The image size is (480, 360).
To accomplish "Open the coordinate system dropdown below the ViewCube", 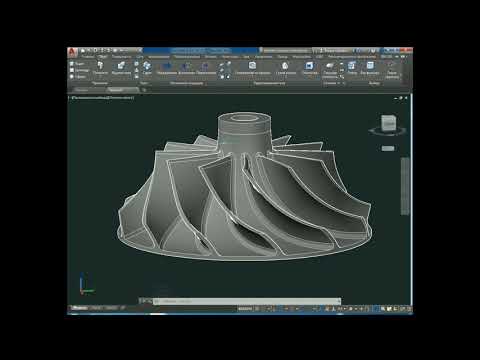I will tap(388, 148).
